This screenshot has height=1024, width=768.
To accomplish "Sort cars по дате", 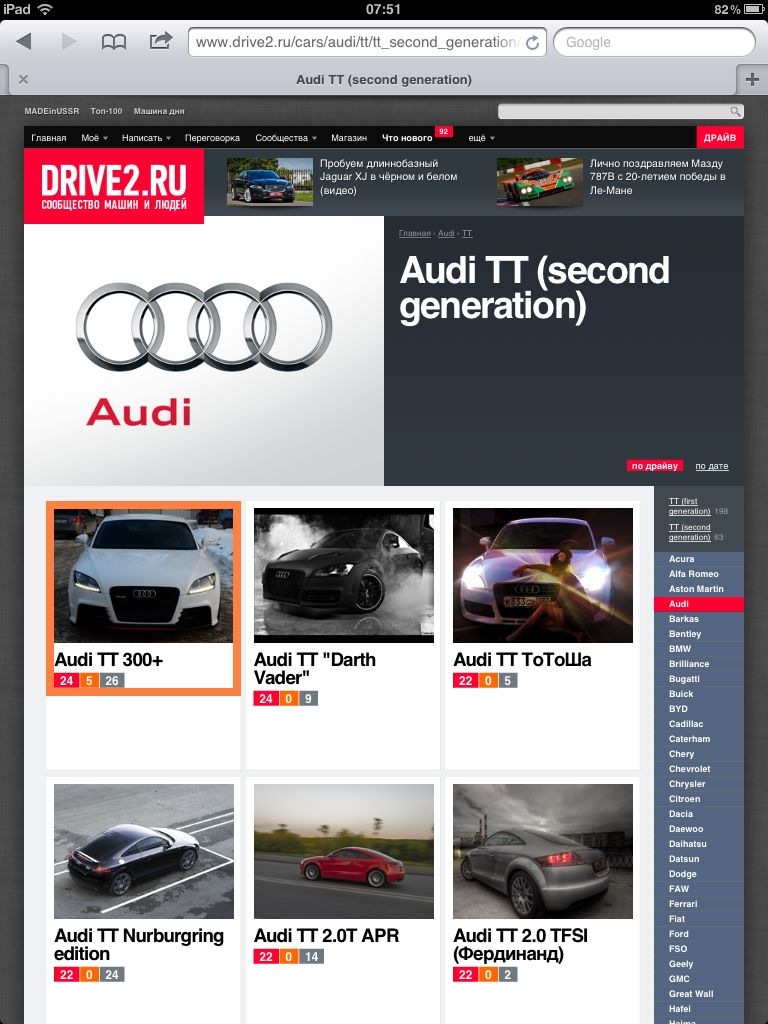I will pos(712,466).
